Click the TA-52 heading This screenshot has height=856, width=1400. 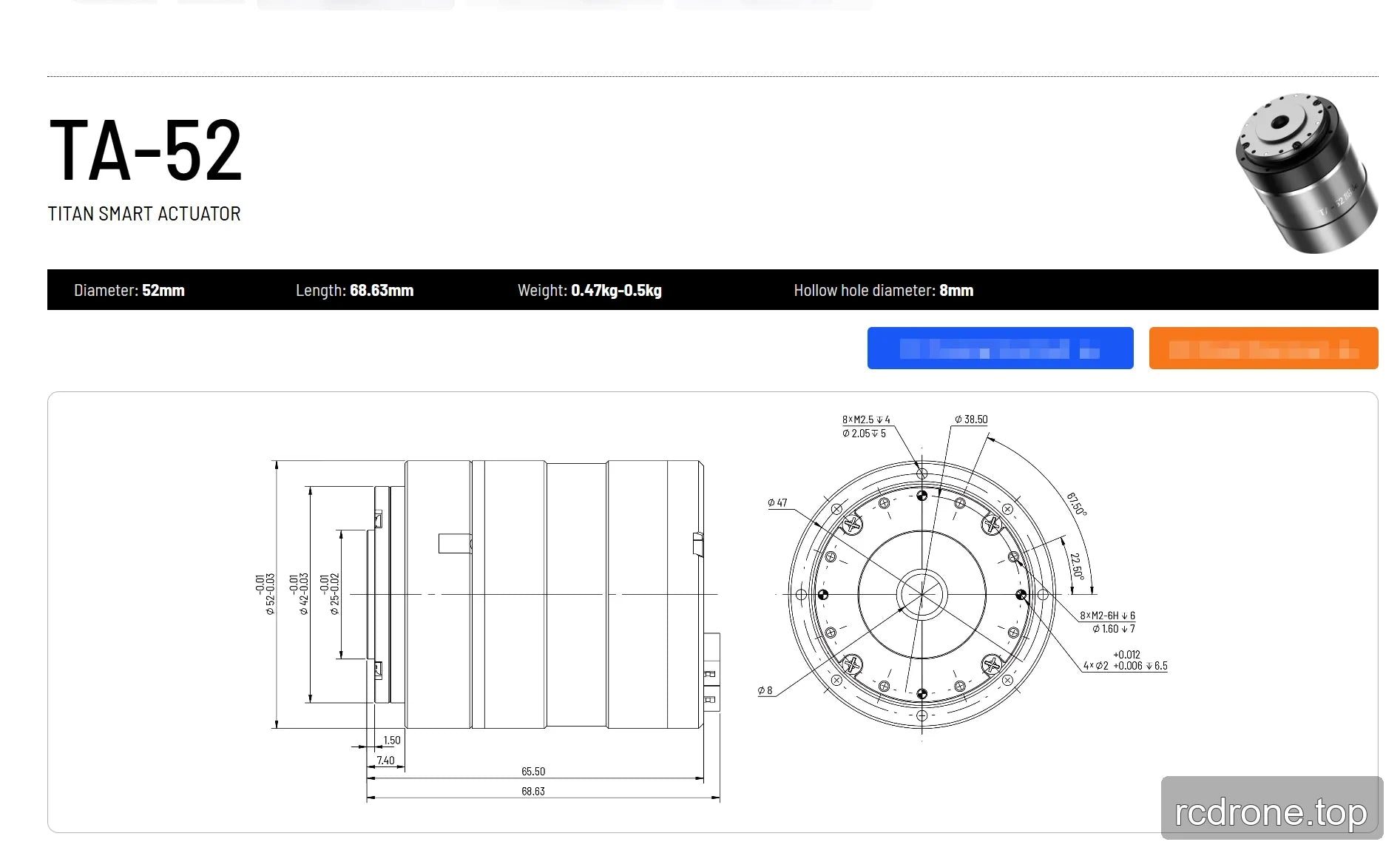[146, 150]
